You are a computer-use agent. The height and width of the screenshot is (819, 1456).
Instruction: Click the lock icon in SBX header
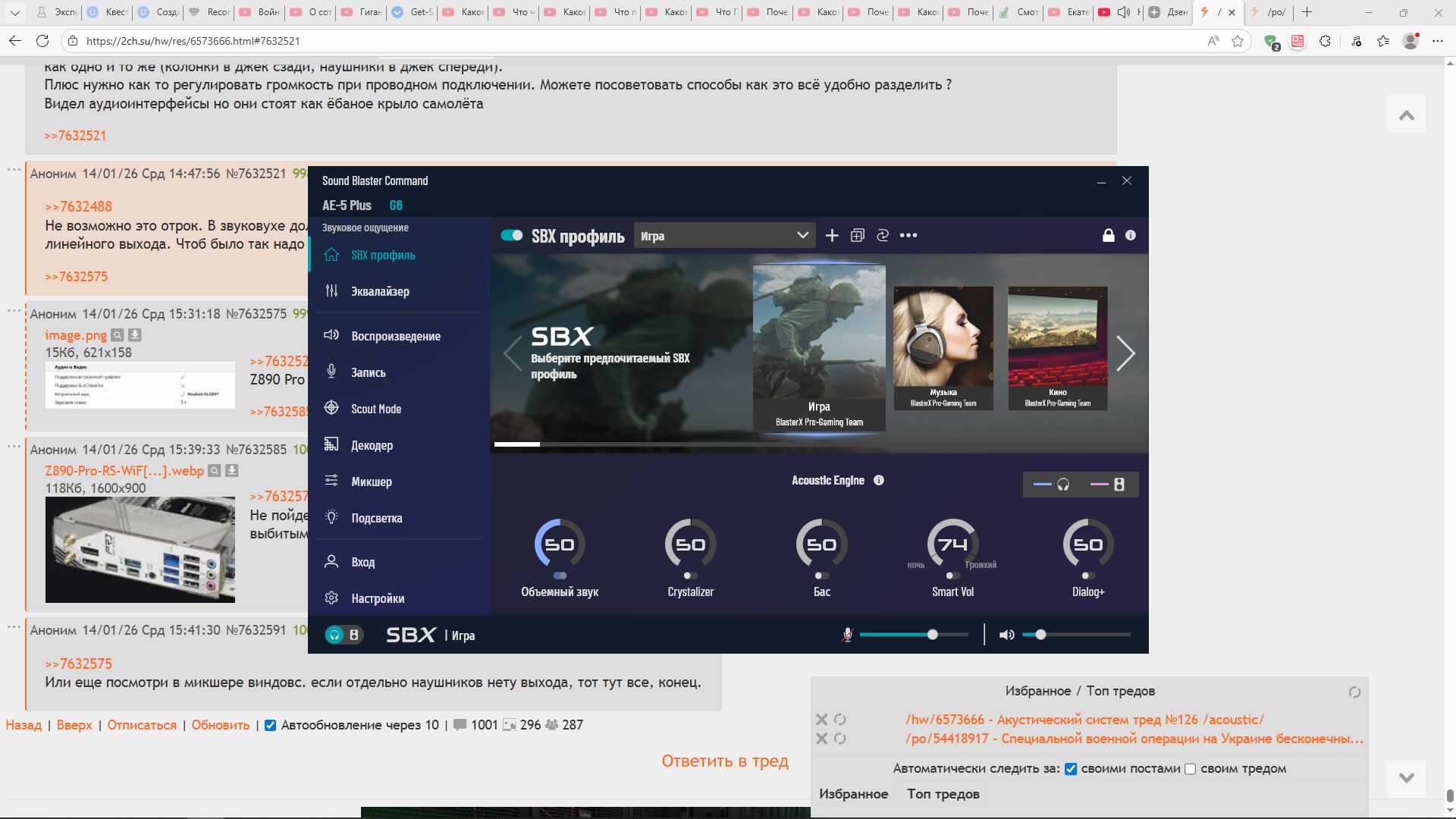pos(1108,236)
